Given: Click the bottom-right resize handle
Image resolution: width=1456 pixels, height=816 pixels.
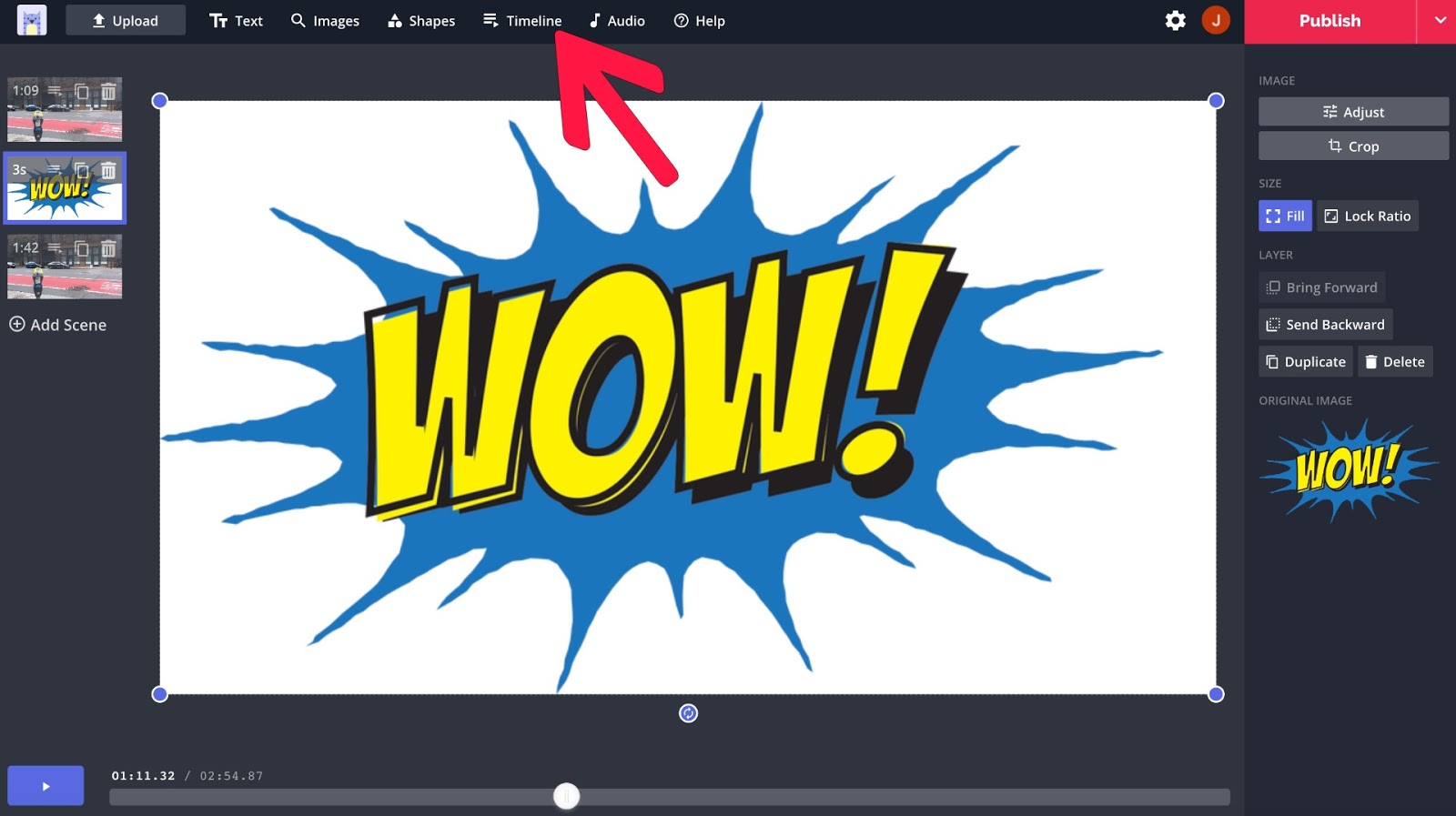Looking at the screenshot, I should (1216, 694).
